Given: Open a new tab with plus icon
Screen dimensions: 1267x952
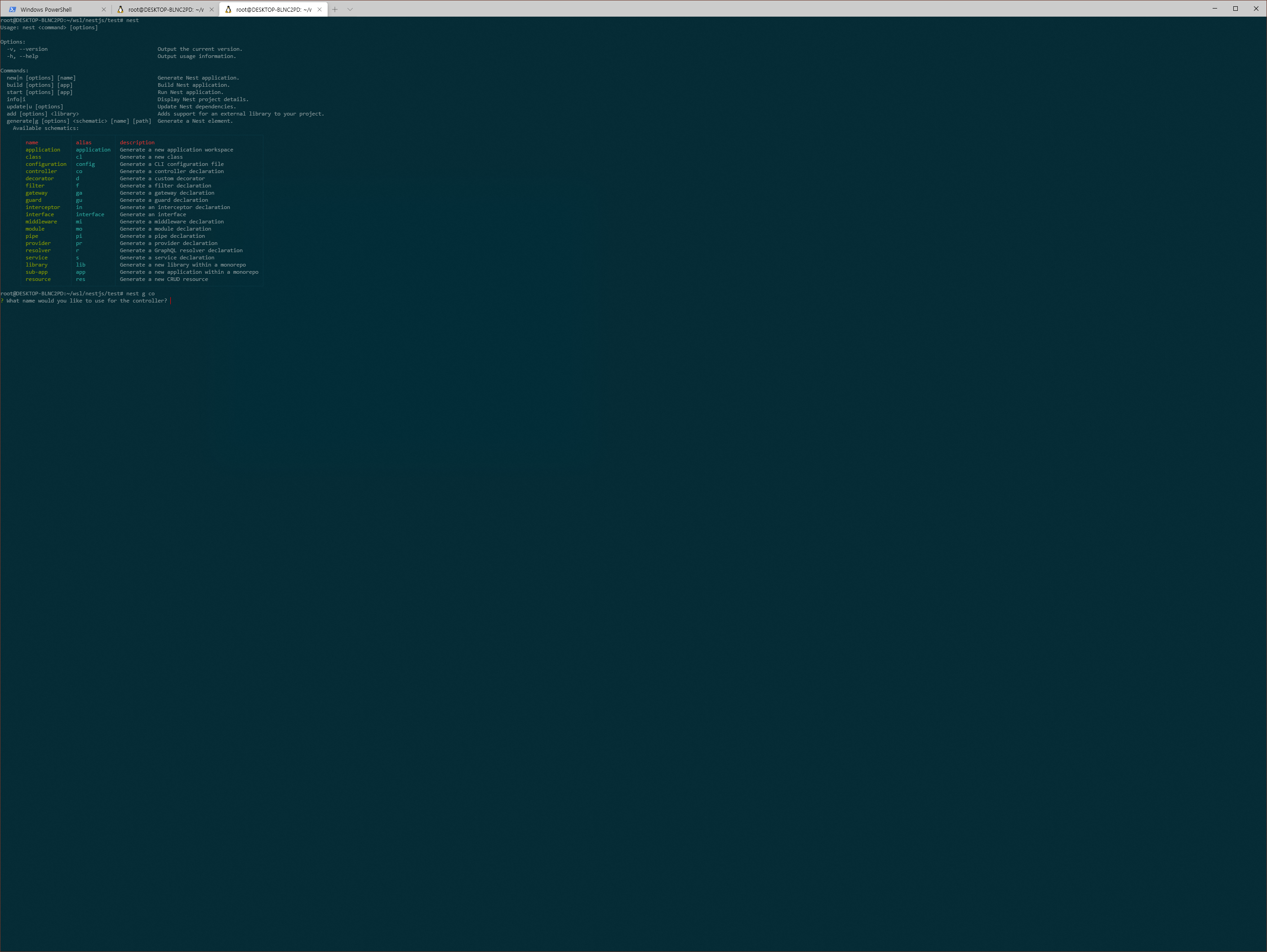Looking at the screenshot, I should 335,10.
